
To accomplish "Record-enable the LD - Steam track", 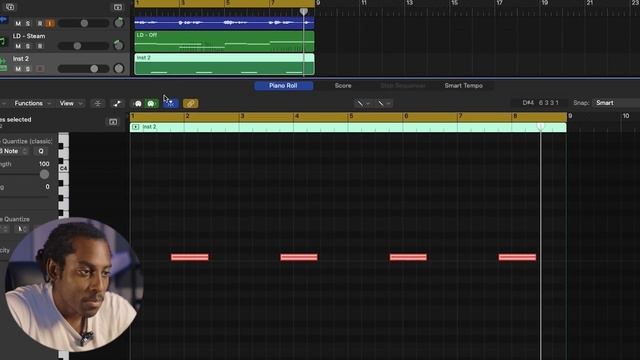I will 40,46.
